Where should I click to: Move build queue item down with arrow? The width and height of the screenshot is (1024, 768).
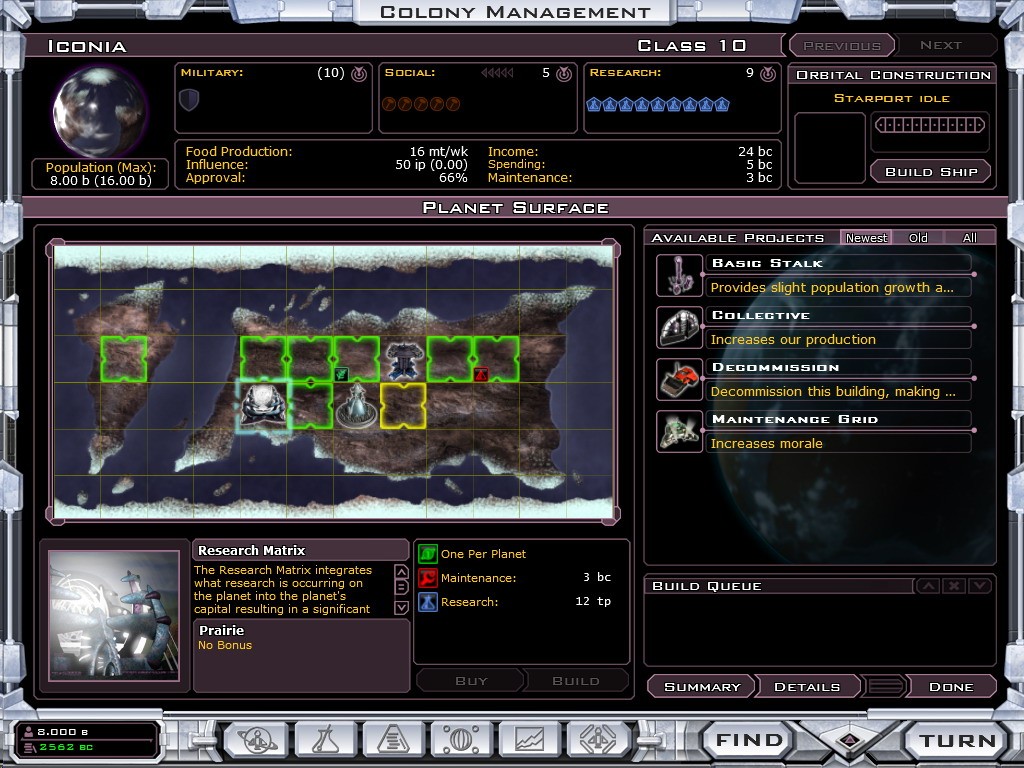980,586
